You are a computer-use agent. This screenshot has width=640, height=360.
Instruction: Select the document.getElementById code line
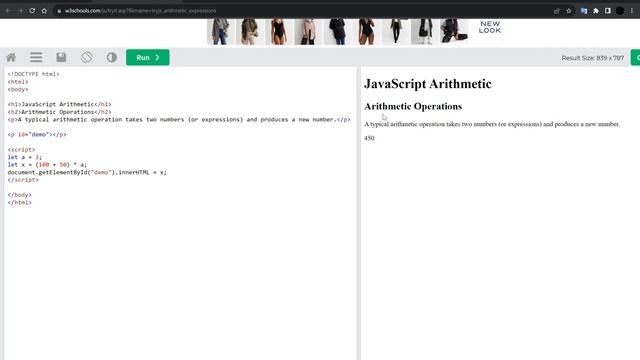[87, 173]
